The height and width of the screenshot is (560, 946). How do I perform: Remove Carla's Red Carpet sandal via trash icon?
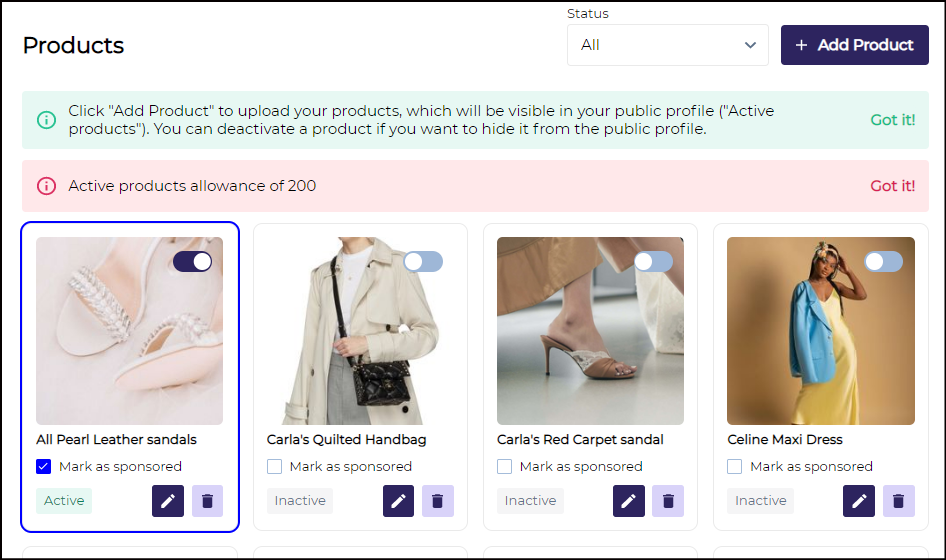(668, 501)
